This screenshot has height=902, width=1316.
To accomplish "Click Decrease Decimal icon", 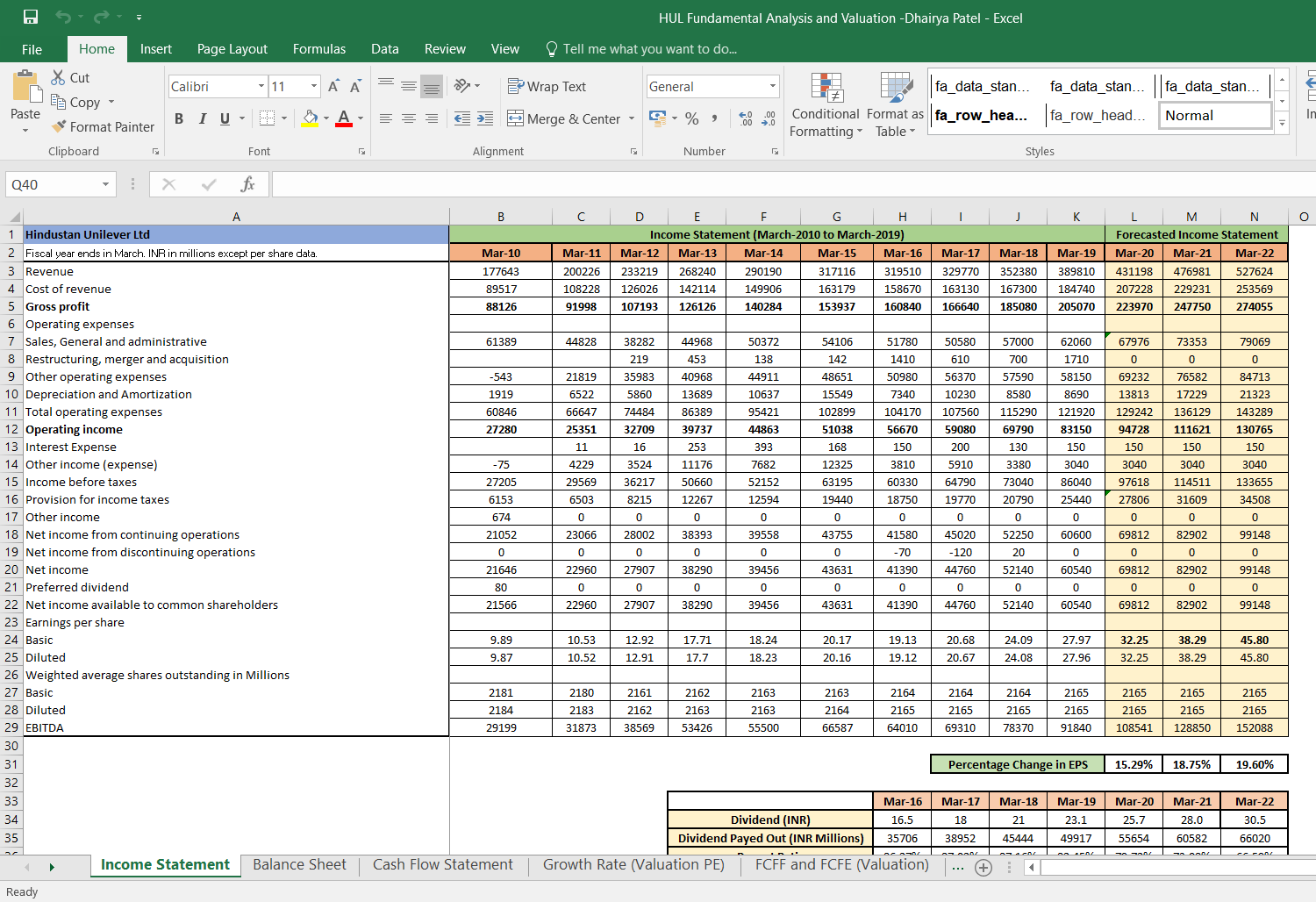I will [769, 118].
